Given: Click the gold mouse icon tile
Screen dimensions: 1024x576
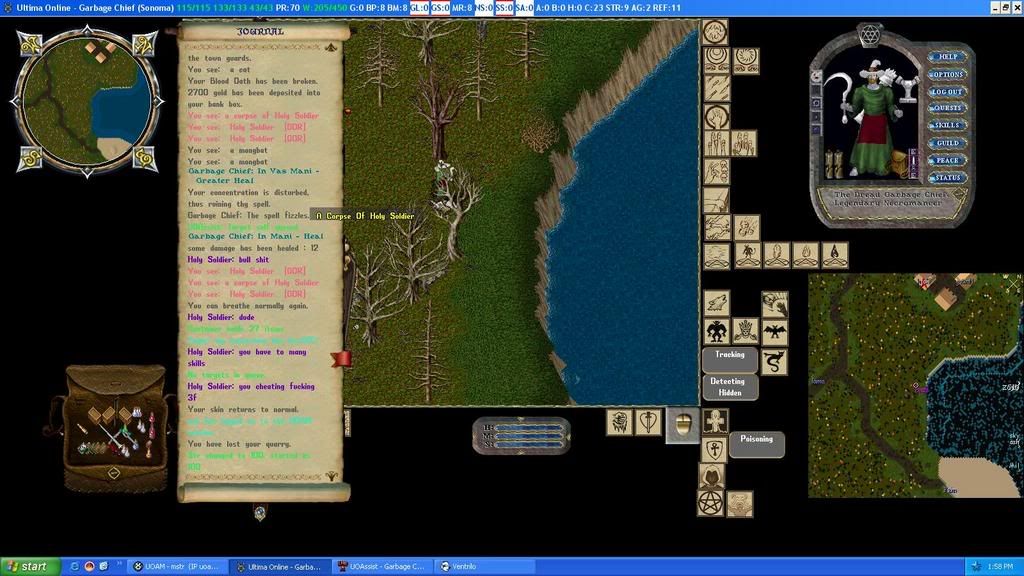Looking at the screenshot, I should [x=682, y=424].
